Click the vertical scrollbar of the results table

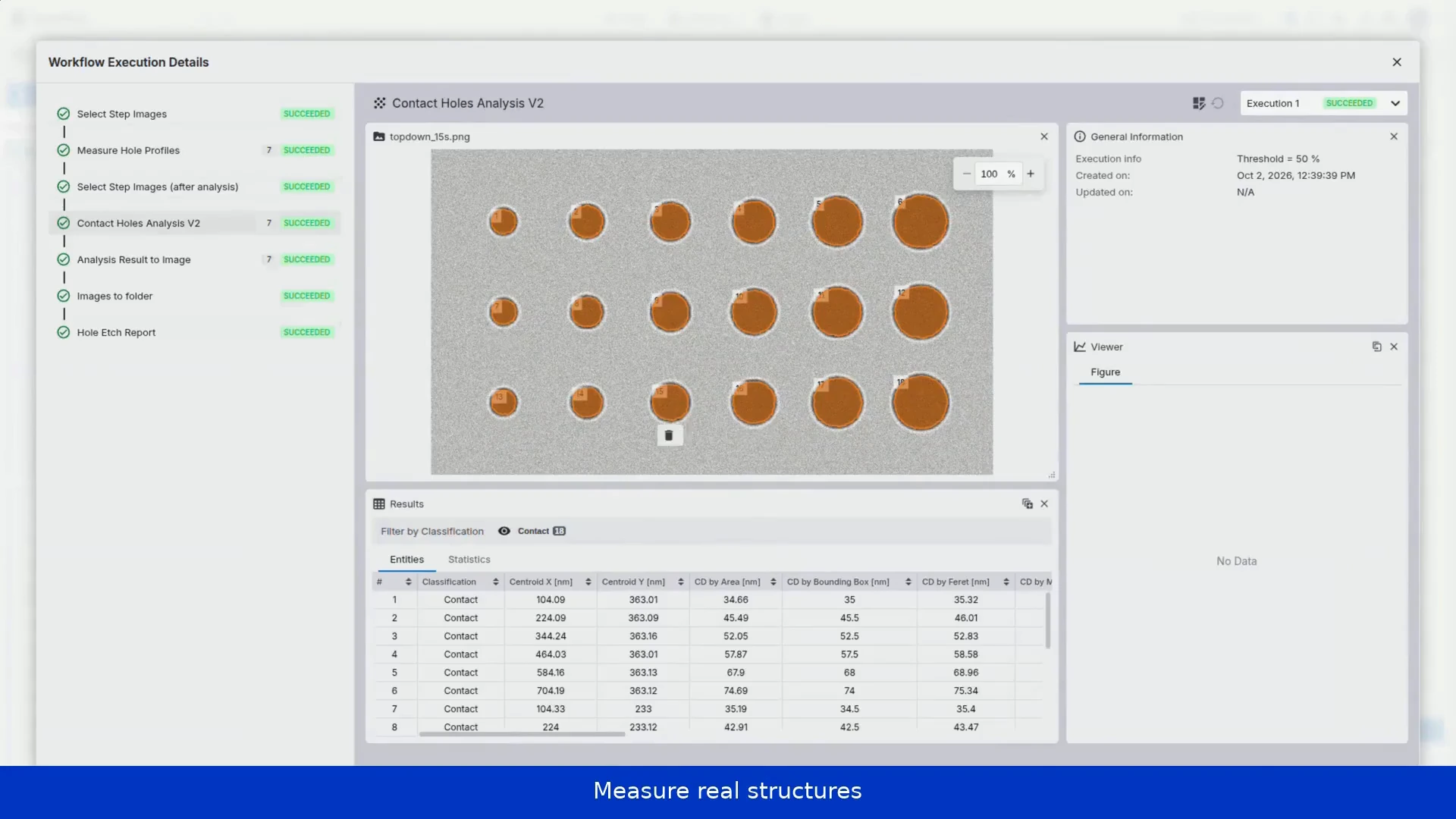click(1048, 620)
